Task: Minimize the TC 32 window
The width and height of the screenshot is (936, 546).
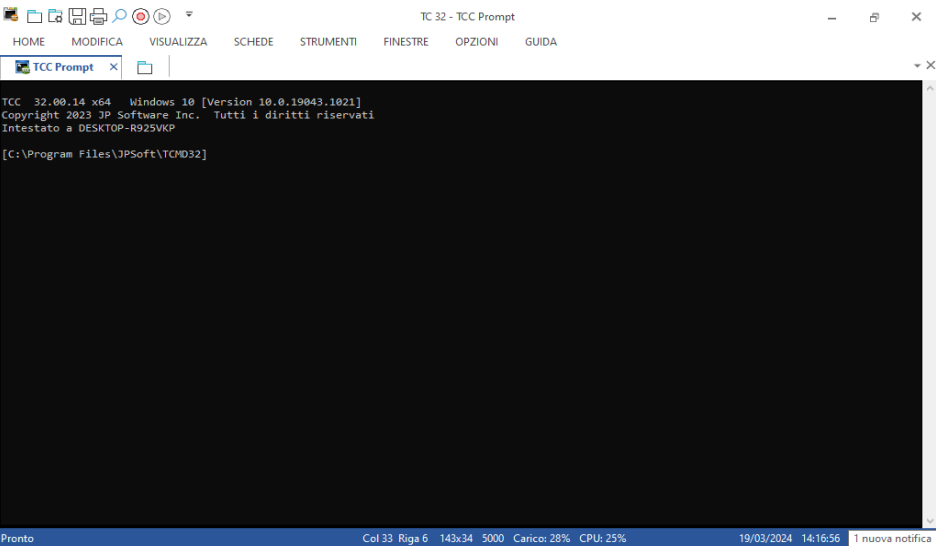Action: [x=832, y=17]
